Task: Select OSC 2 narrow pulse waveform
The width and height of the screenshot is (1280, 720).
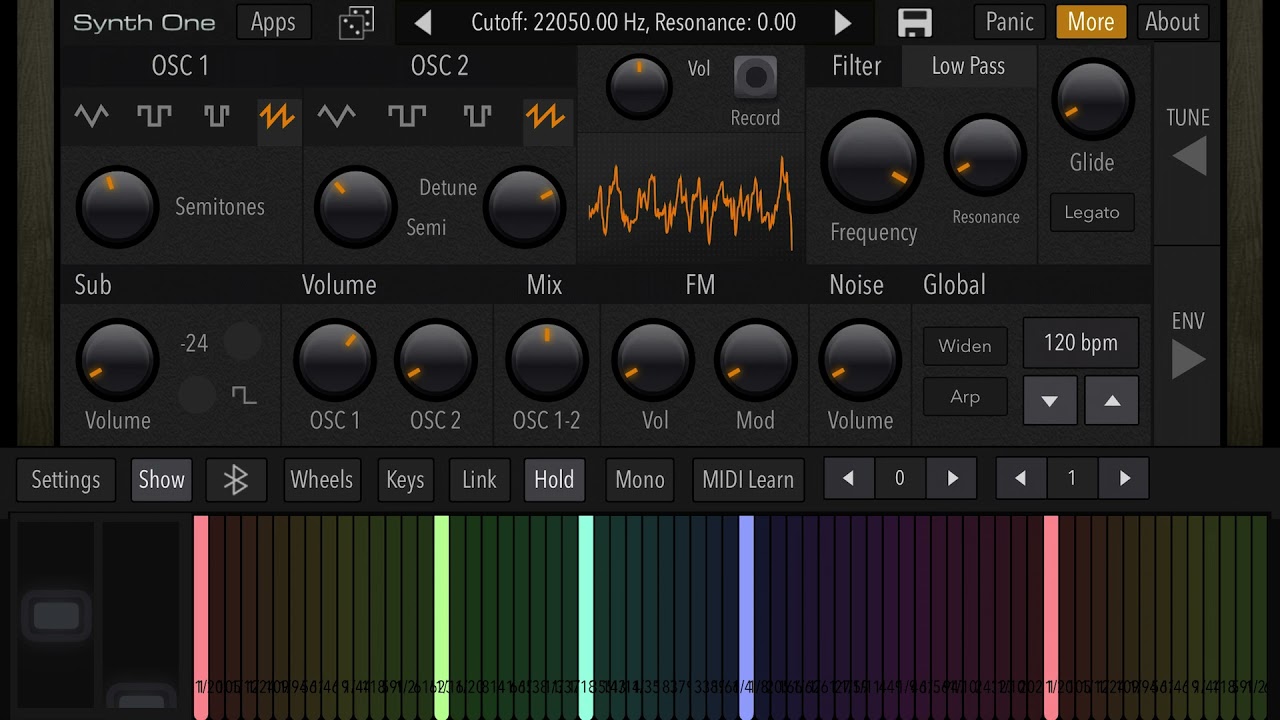Action: pyautogui.click(x=477, y=117)
